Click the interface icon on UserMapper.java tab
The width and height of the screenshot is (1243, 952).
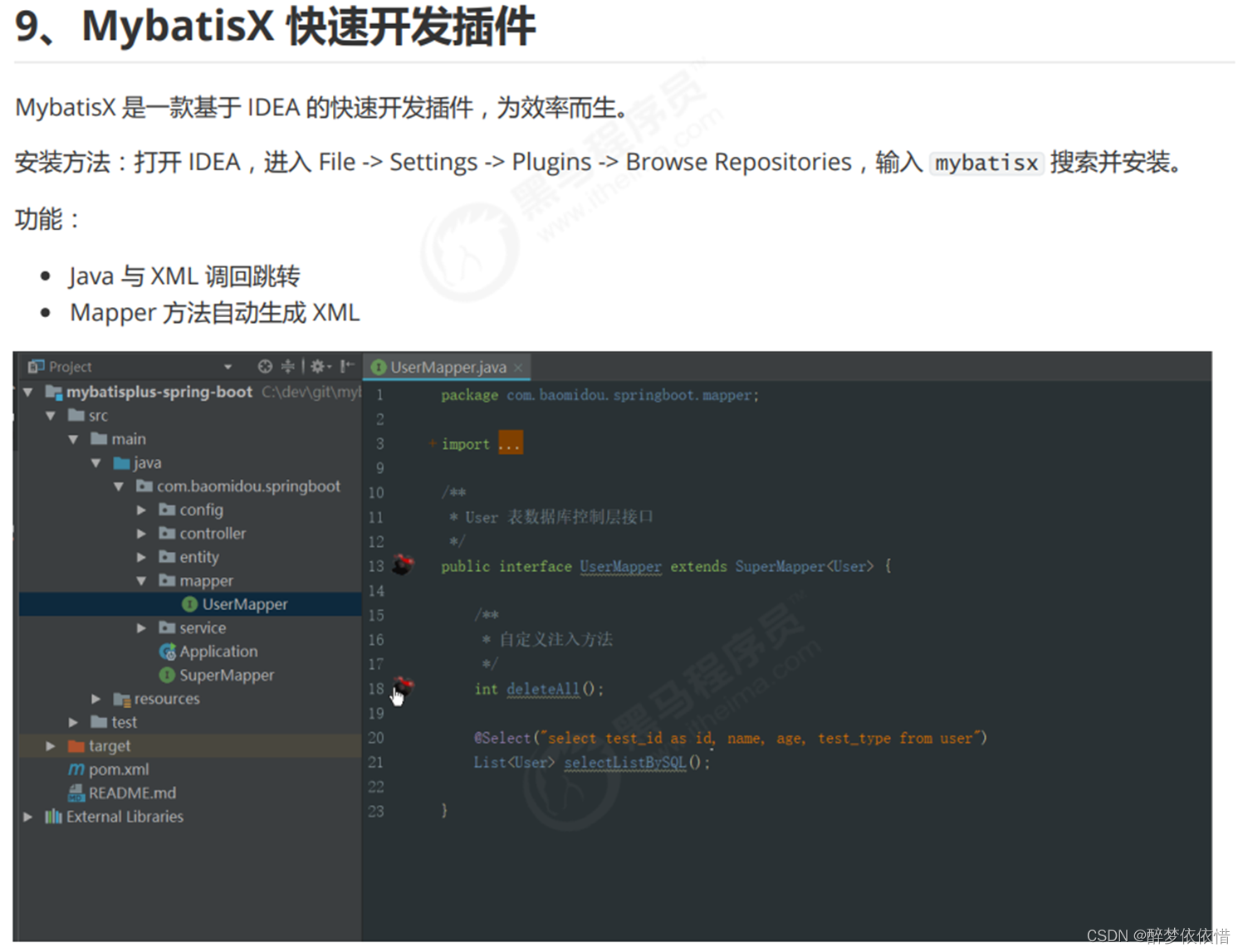pos(379,367)
